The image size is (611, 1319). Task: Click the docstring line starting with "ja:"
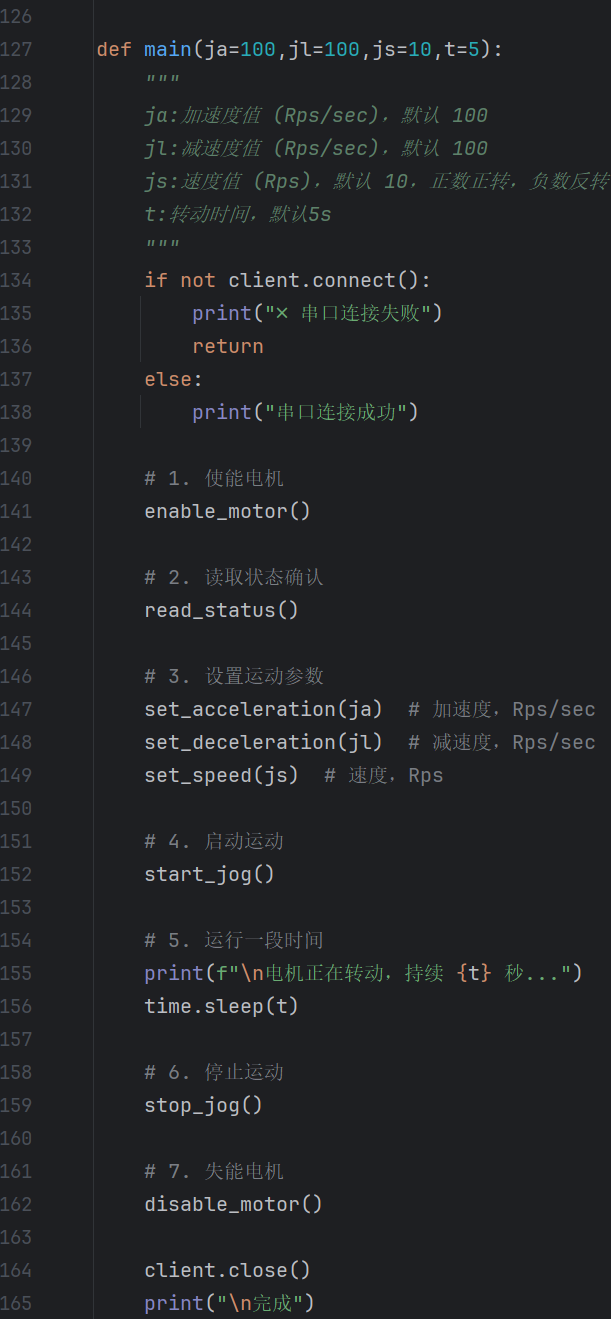click(x=316, y=115)
